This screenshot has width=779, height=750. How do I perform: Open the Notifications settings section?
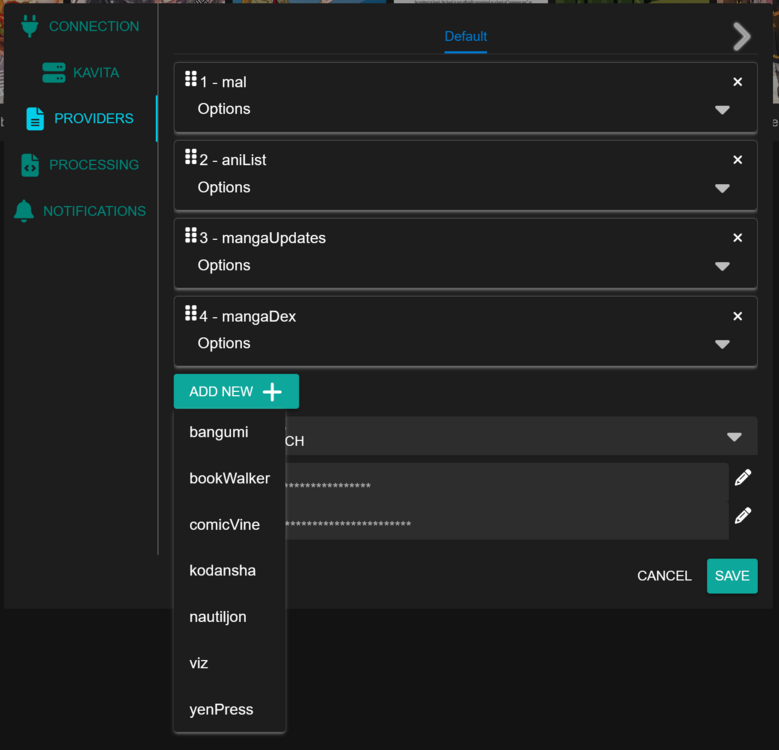[x=79, y=211]
